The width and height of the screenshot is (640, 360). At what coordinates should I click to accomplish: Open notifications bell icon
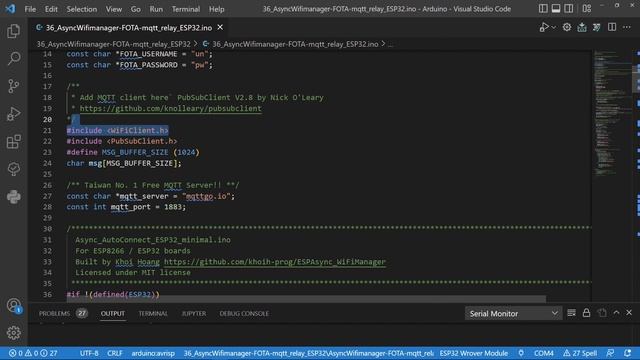[x=627, y=353]
